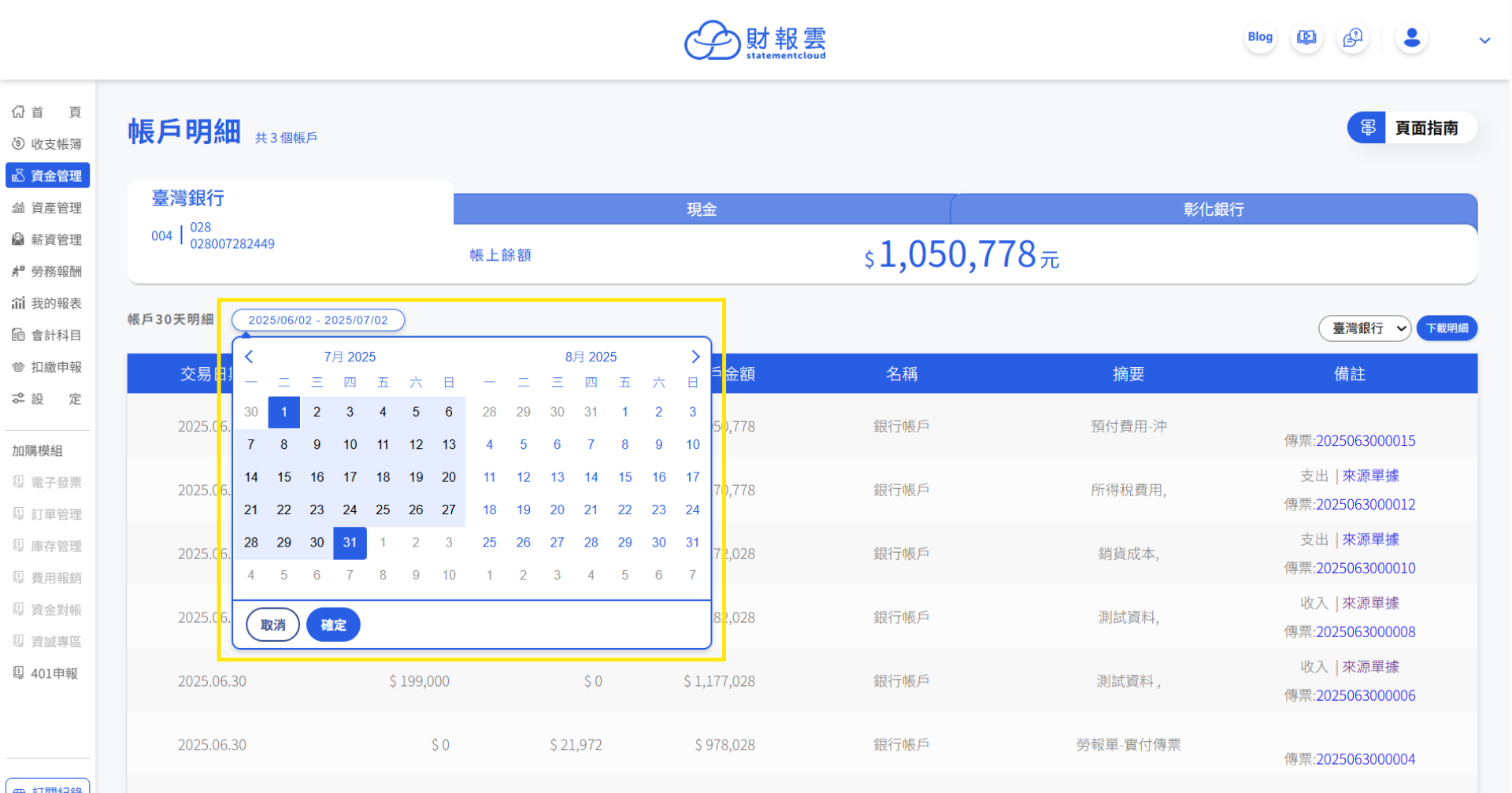Go to 首頁 in the sidebar

47,112
